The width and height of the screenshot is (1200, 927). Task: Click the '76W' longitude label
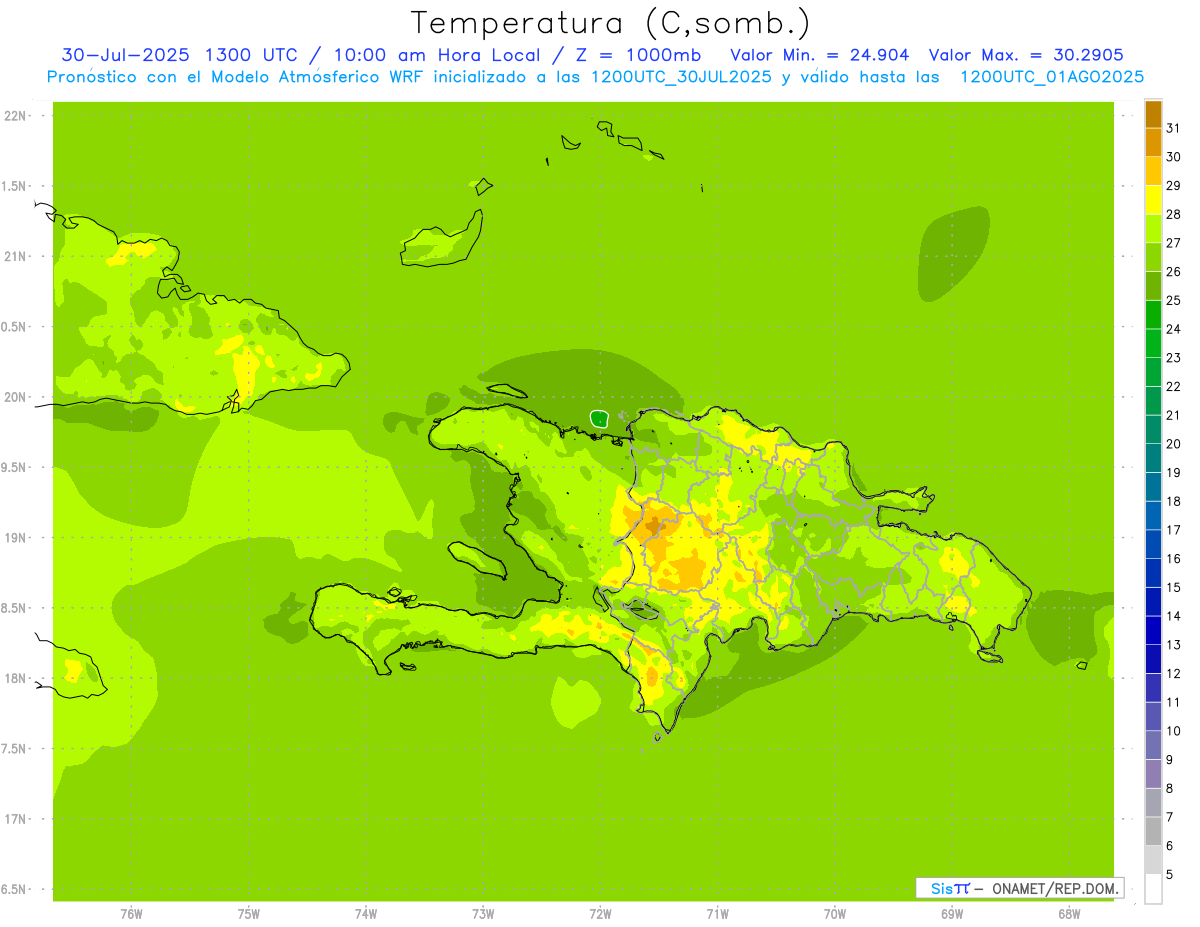(131, 914)
